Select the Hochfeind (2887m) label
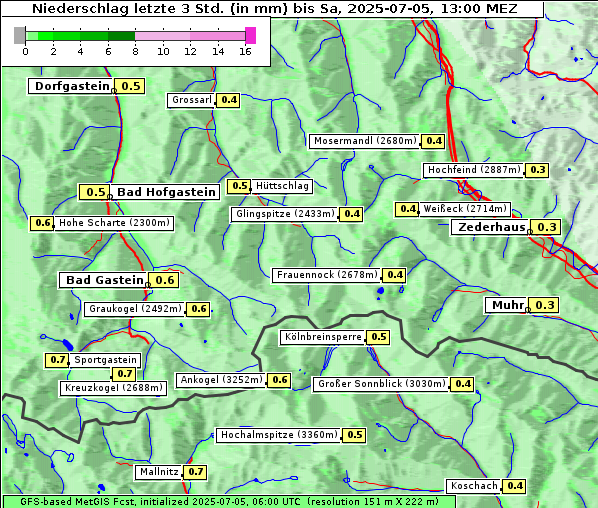598x508 pixels. point(474,170)
